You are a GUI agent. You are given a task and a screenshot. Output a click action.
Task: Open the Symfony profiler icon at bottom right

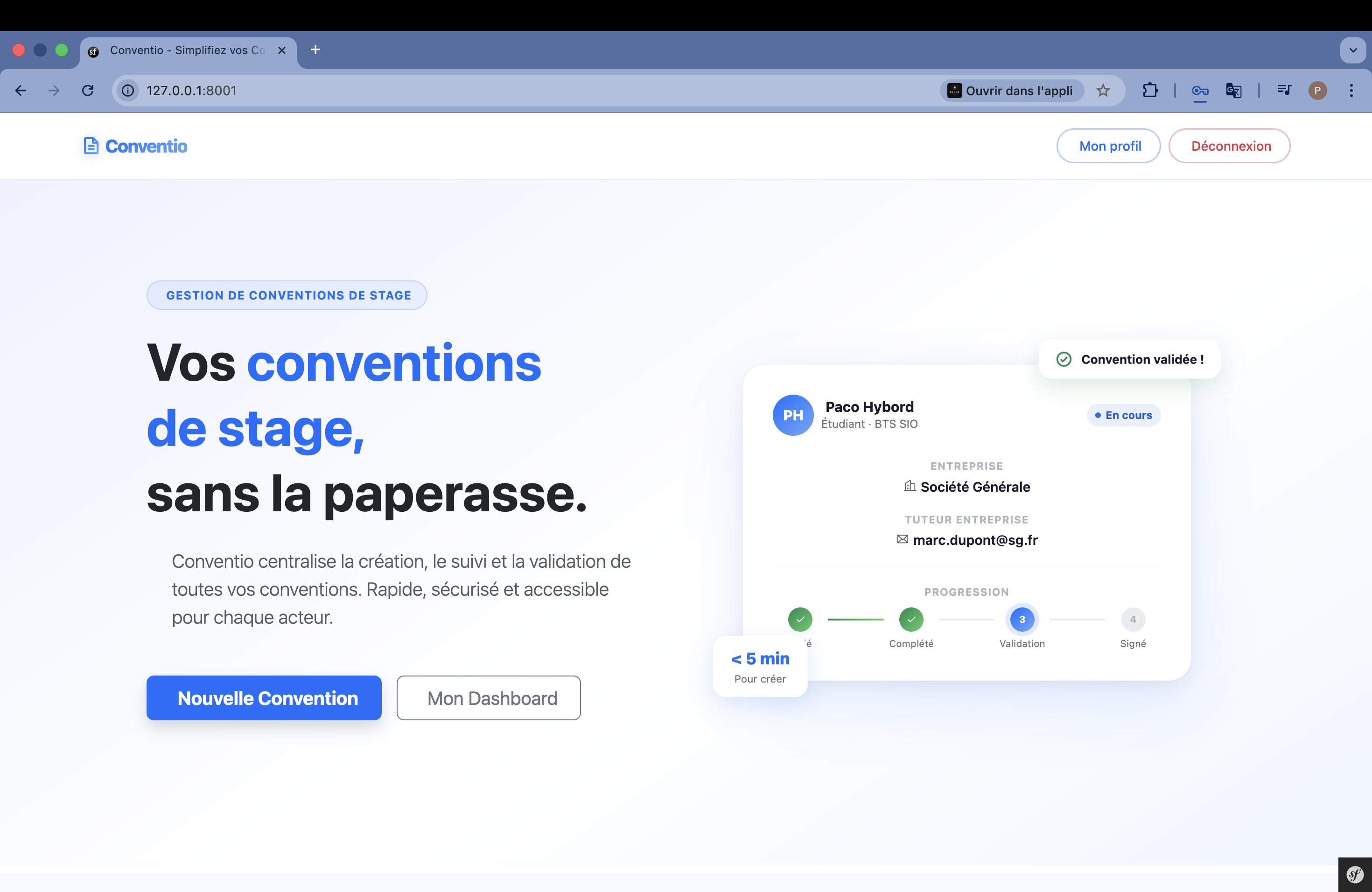tap(1354, 874)
